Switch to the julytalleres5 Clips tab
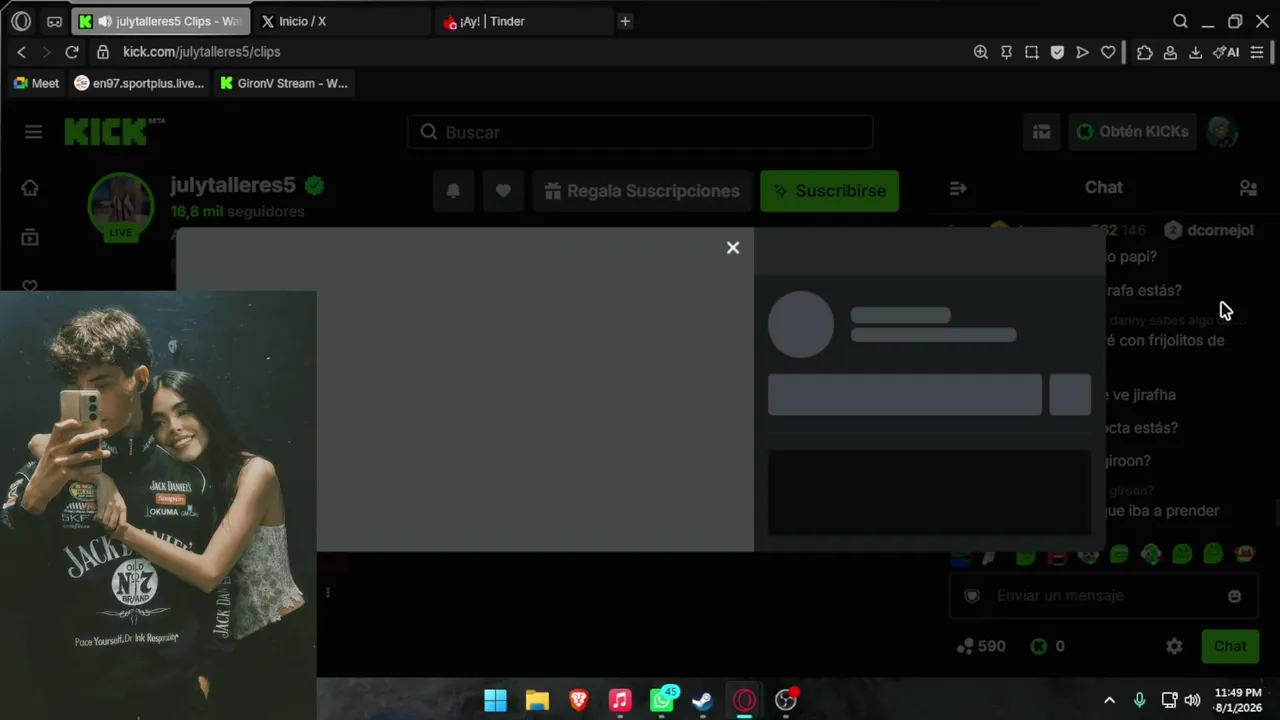Image resolution: width=1280 pixels, height=720 pixels. (x=160, y=21)
